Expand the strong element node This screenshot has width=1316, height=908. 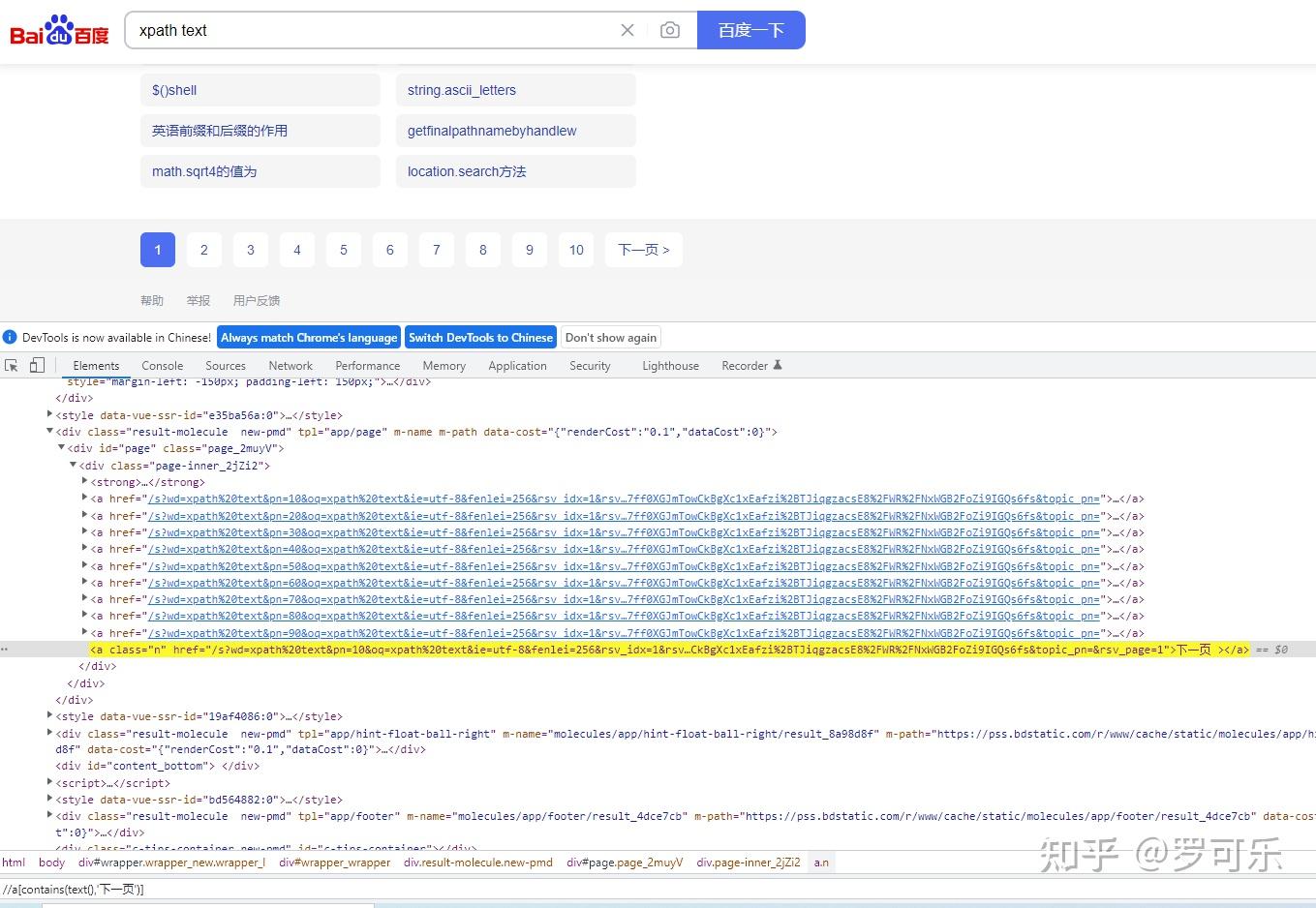[x=84, y=482]
